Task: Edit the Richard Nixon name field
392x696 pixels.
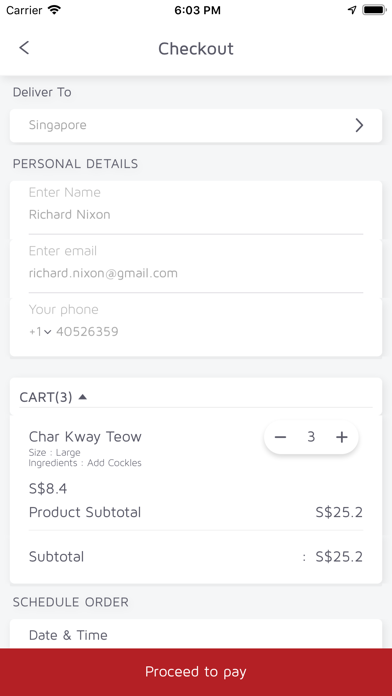Action: point(196,215)
